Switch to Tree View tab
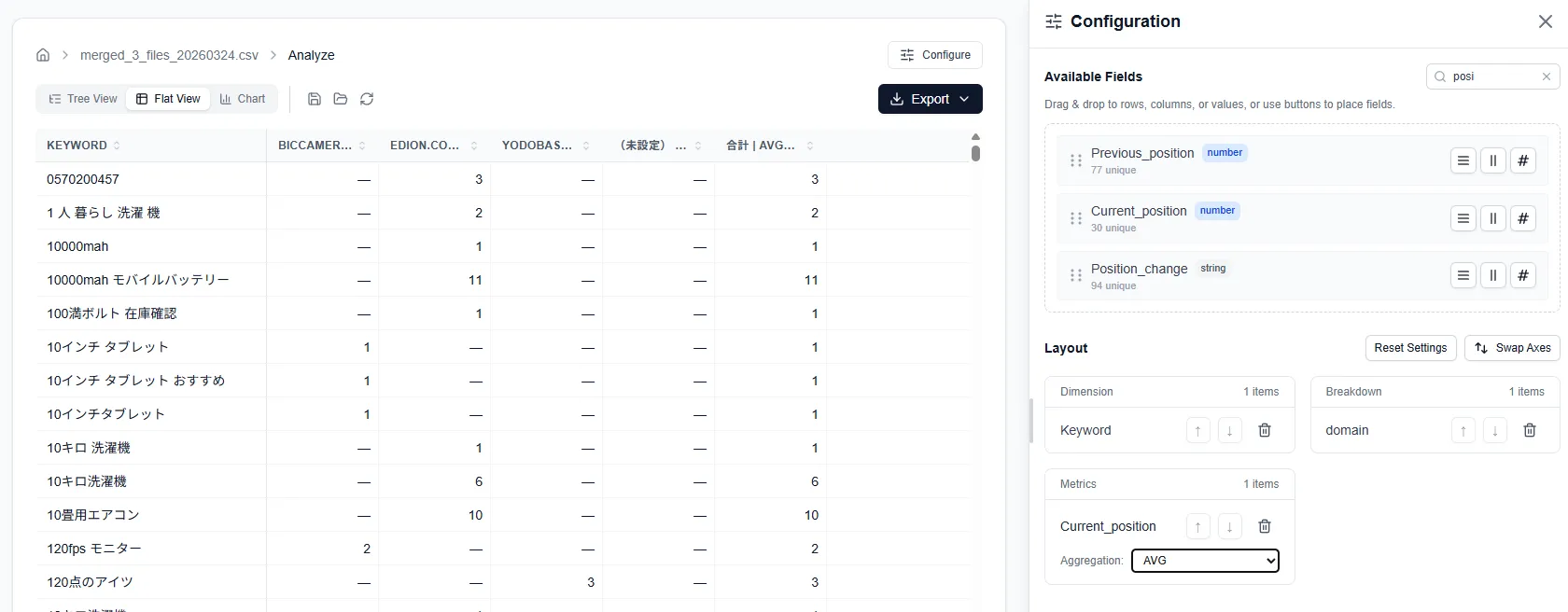1568x612 pixels. pos(82,99)
